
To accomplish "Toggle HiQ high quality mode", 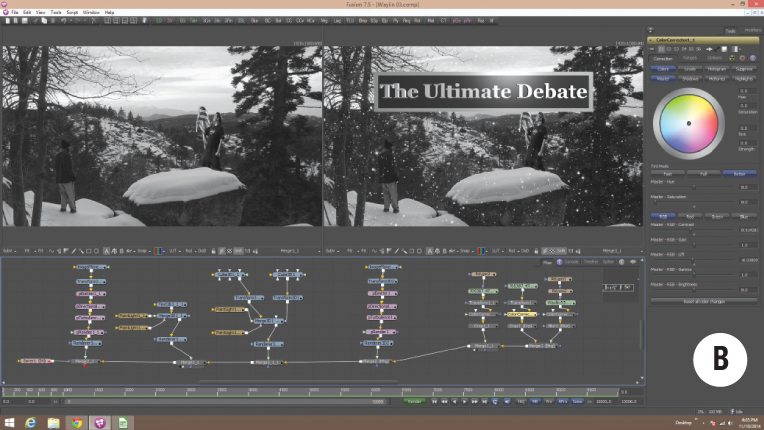I will coord(521,402).
